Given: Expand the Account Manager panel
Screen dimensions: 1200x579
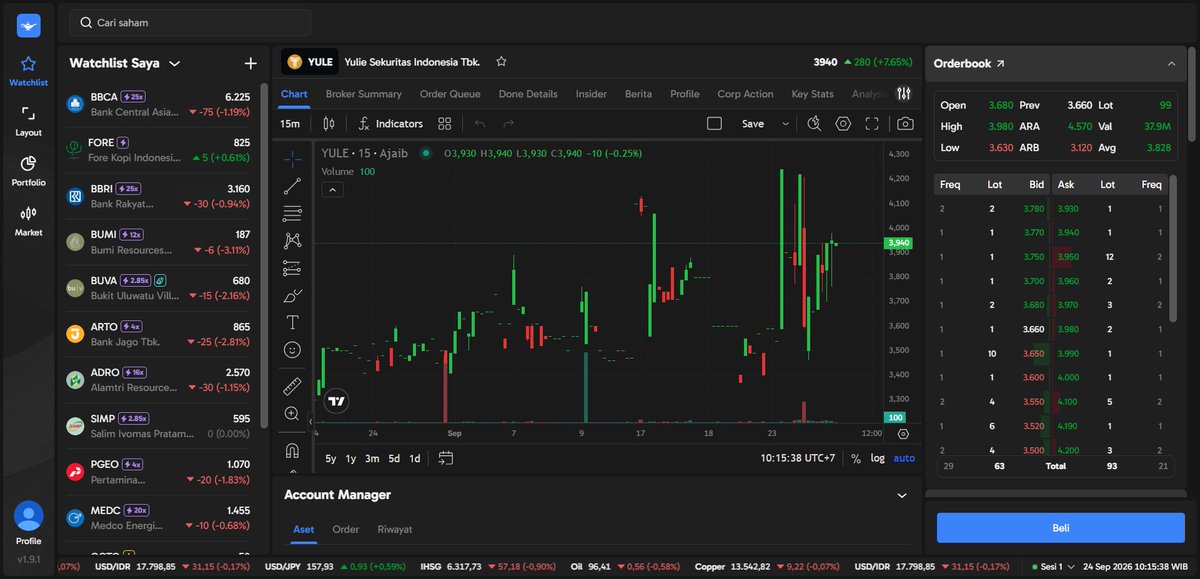Looking at the screenshot, I should 902,495.
